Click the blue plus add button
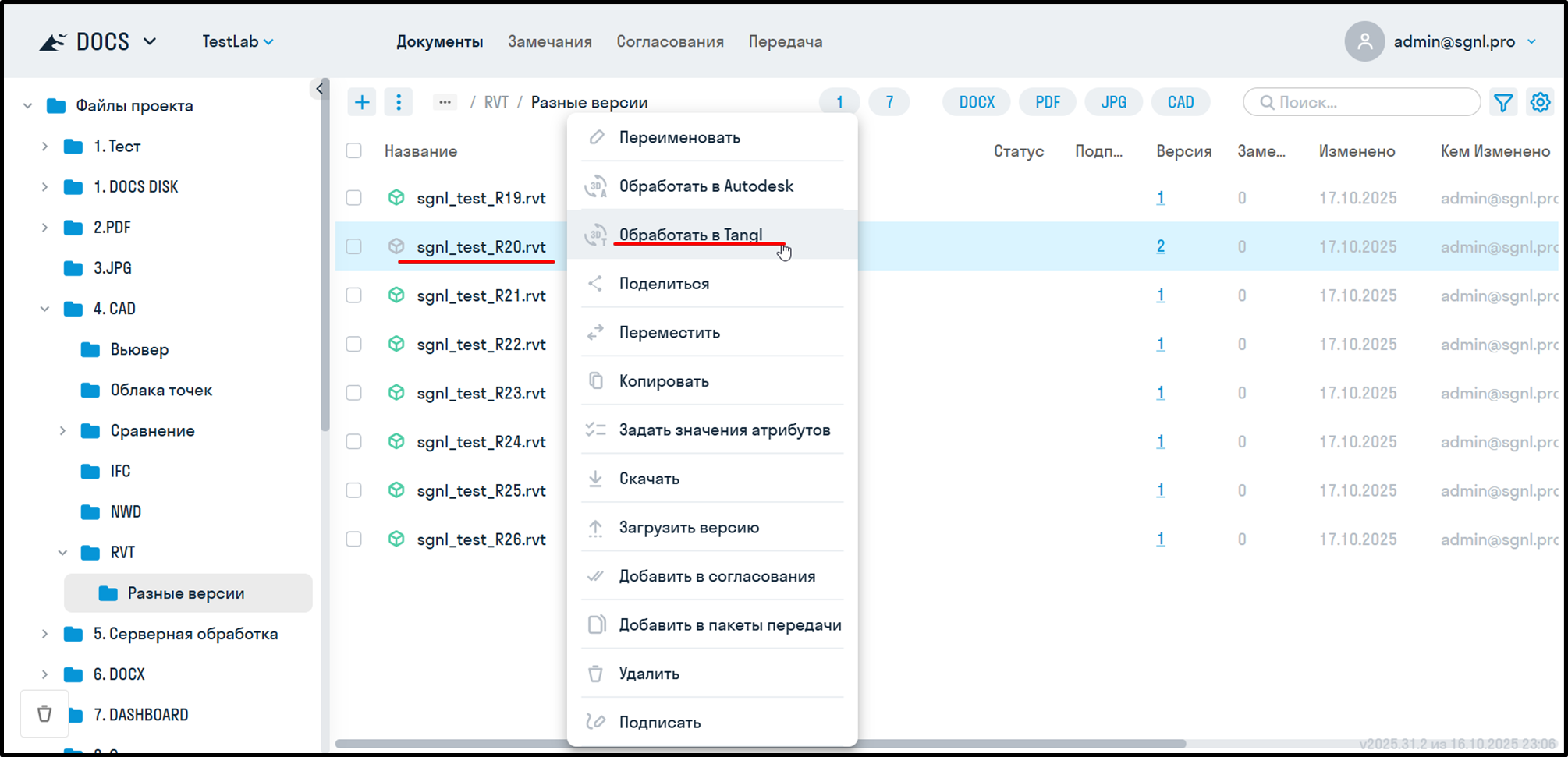Image resolution: width=1568 pixels, height=757 pixels. pos(362,102)
